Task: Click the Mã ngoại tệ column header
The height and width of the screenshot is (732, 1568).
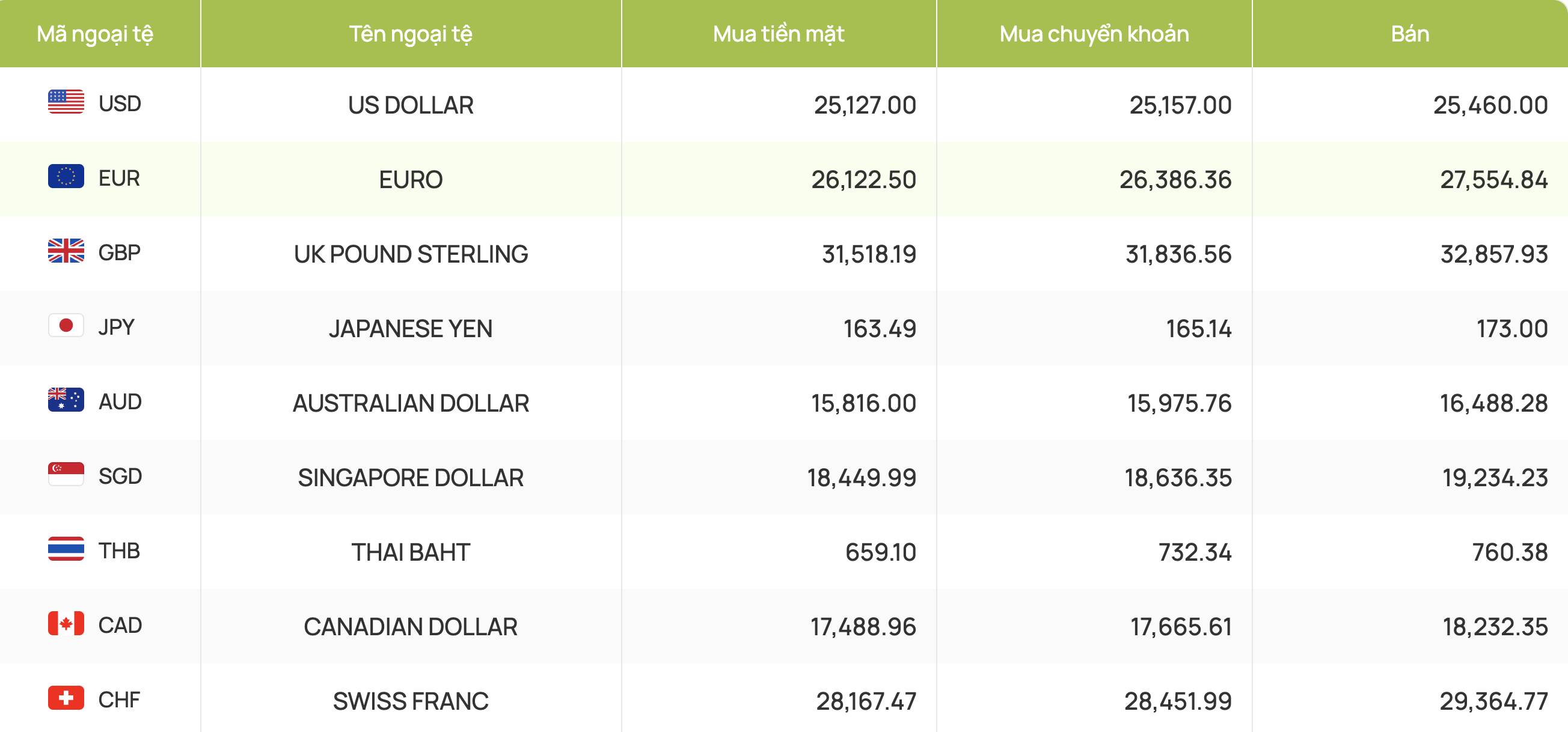Action: point(95,34)
